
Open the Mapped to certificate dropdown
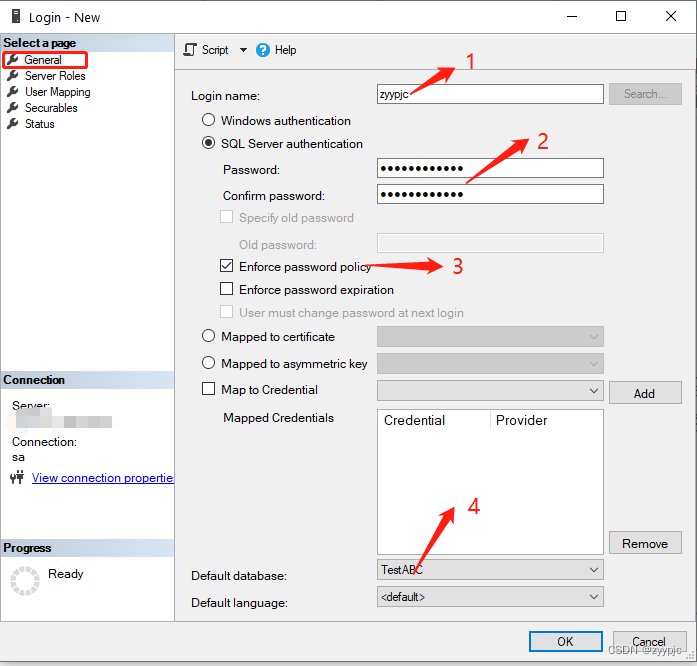coord(490,337)
